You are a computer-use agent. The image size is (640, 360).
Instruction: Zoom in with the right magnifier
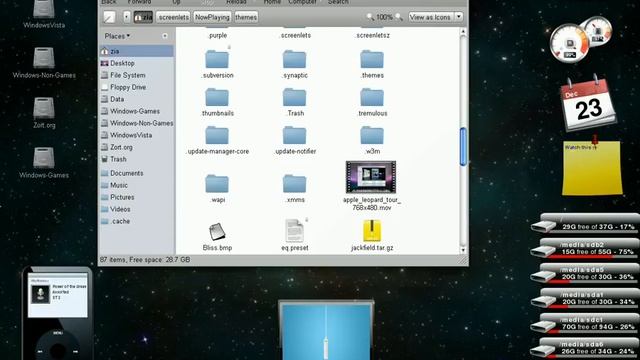[399, 17]
